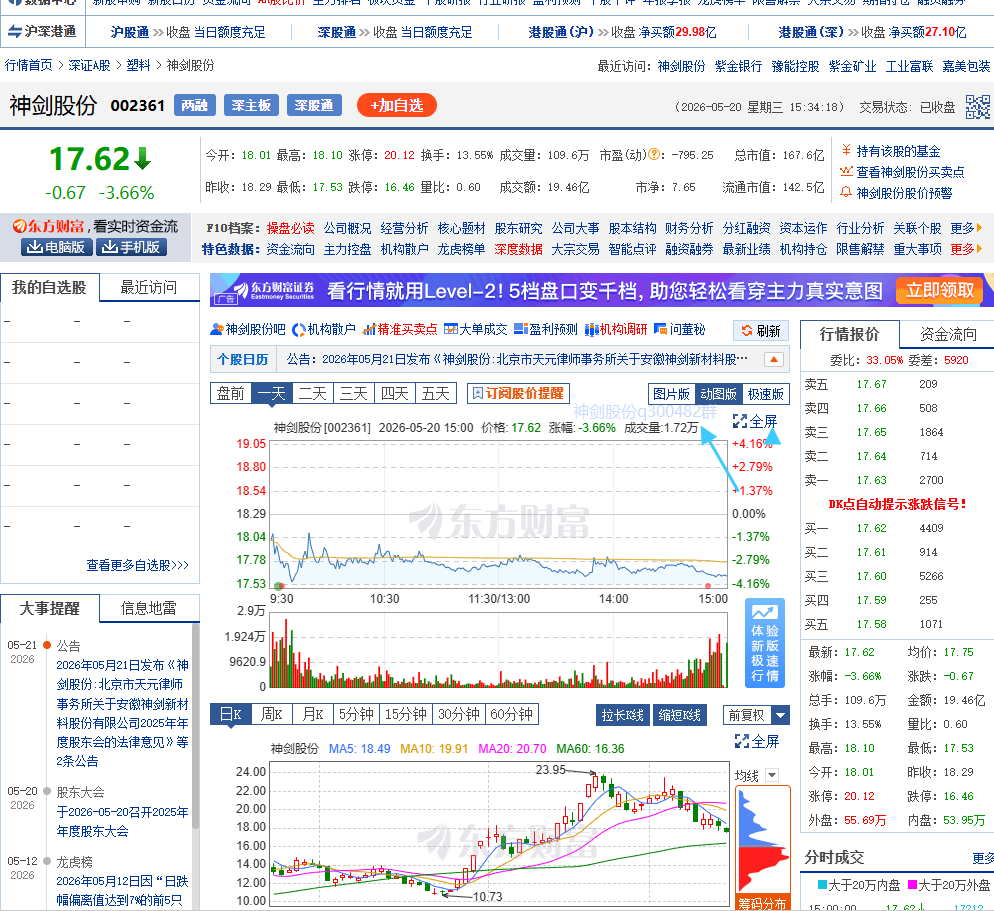Click the QR code icon
The image size is (994, 911).
(x=977, y=107)
